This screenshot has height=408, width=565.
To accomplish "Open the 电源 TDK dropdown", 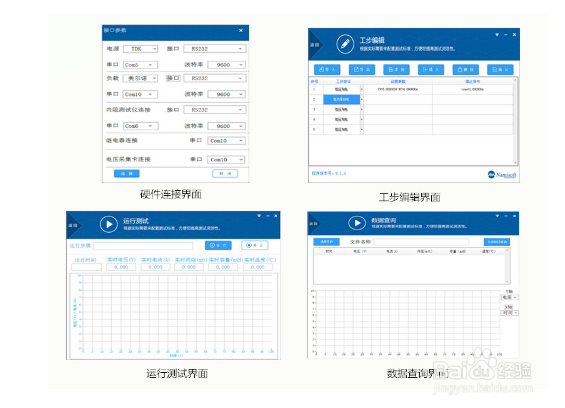I will click(x=141, y=49).
